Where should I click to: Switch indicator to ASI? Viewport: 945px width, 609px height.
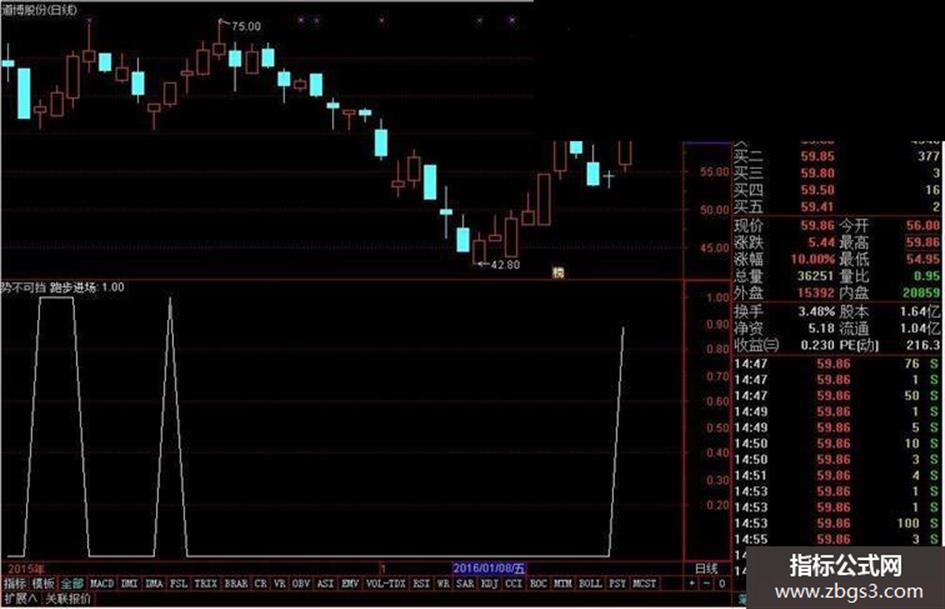325,584
